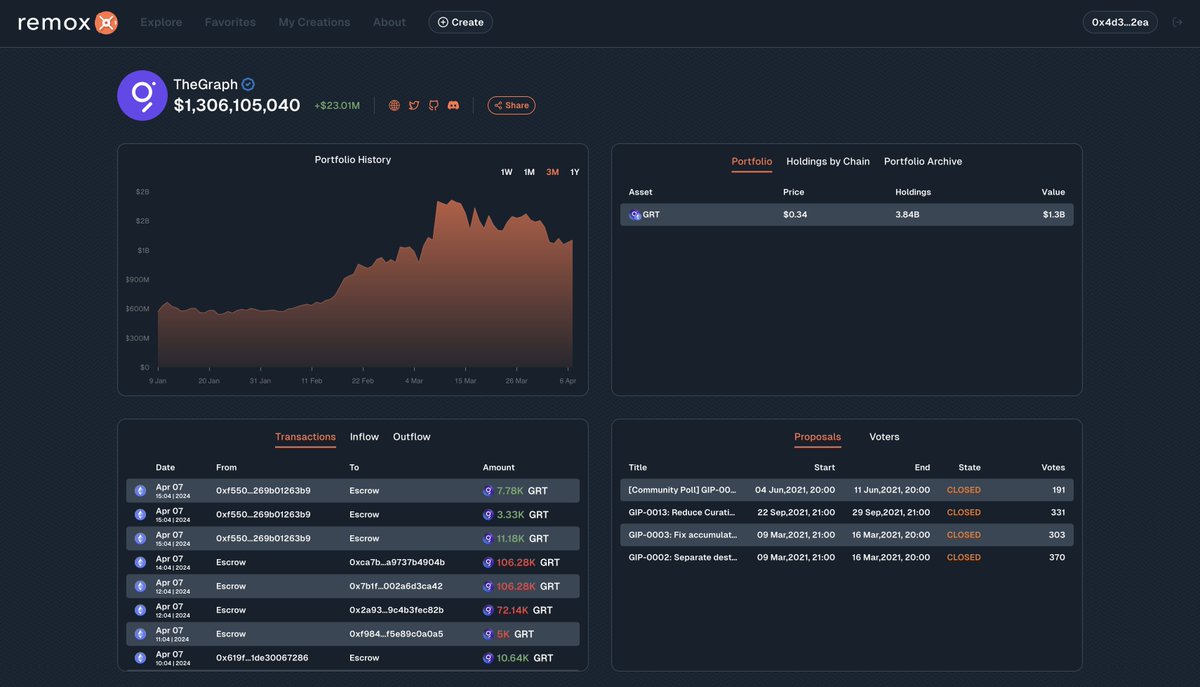The image size is (1200, 687).
Task: Click the 0x2a93...9c4b3fec82b recipient address
Action: pyautogui.click(x=396, y=610)
